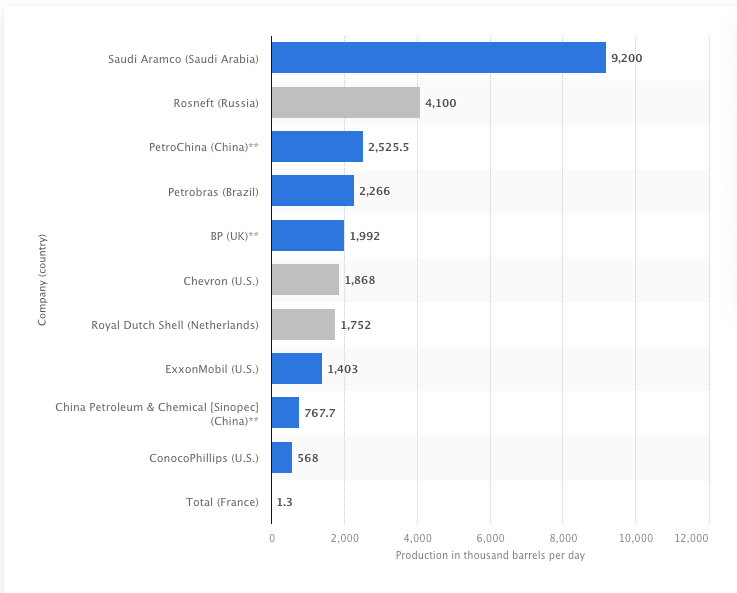Click the x-axis tick '8,000'
This screenshot has width=737, height=593.
(563, 538)
